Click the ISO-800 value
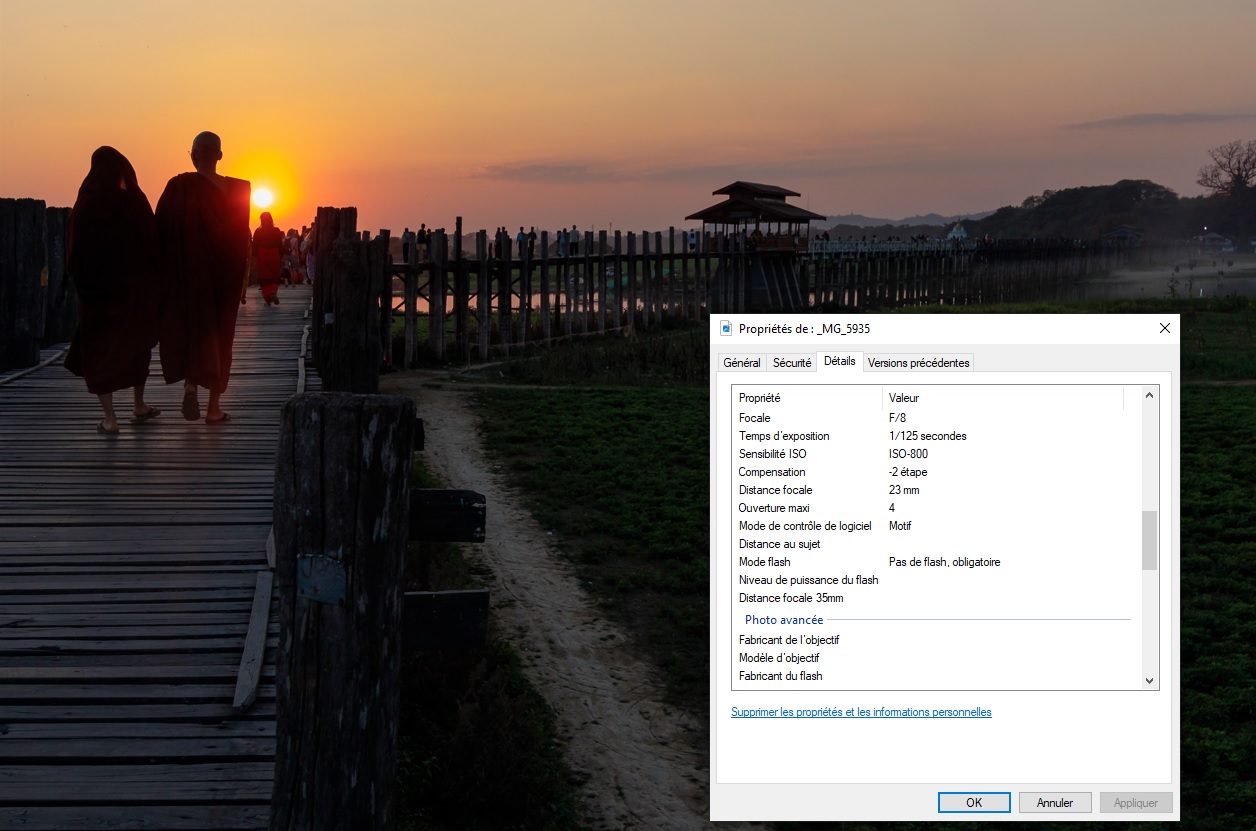This screenshot has height=831, width=1256. 908,454
